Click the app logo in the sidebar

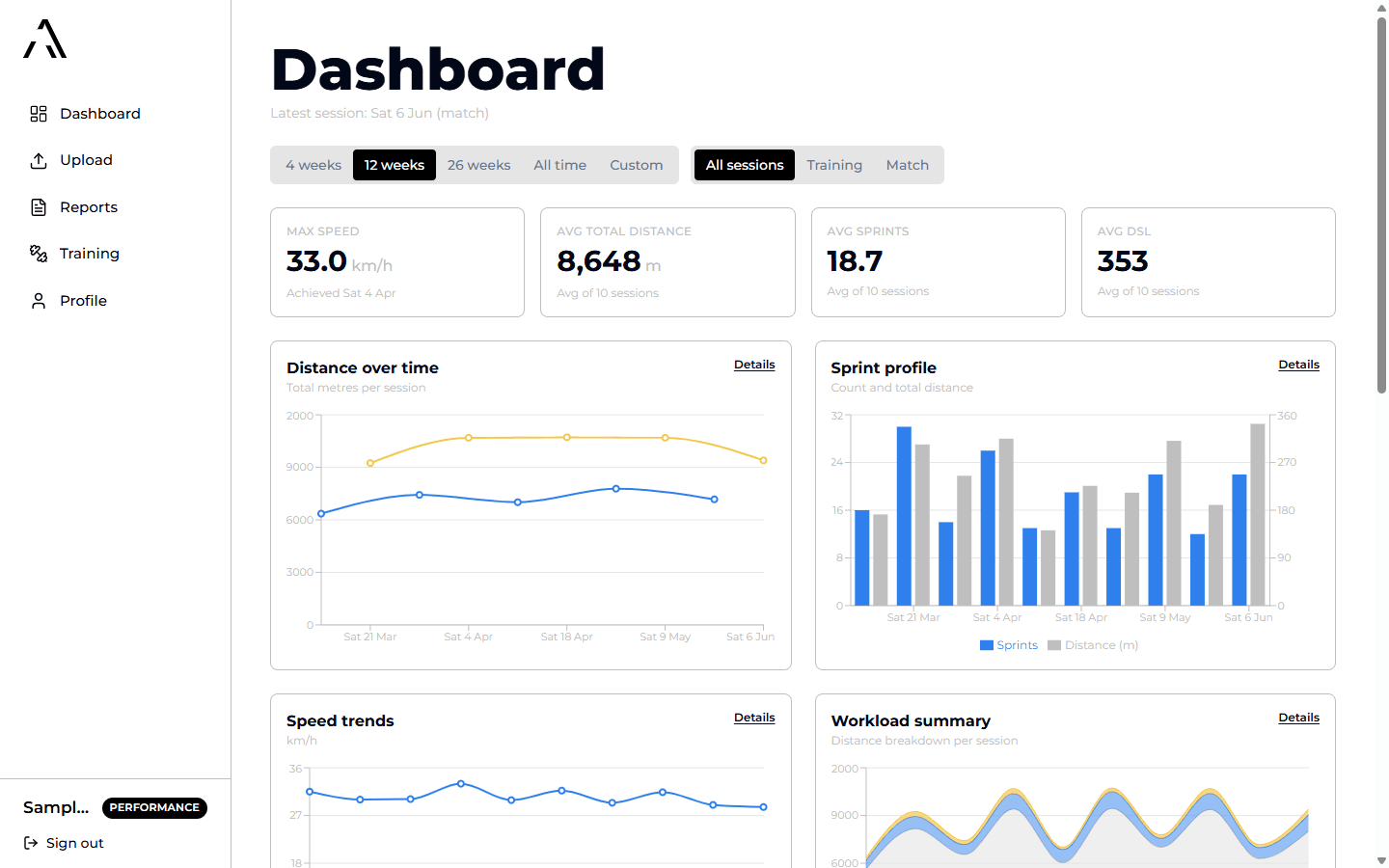45,39
